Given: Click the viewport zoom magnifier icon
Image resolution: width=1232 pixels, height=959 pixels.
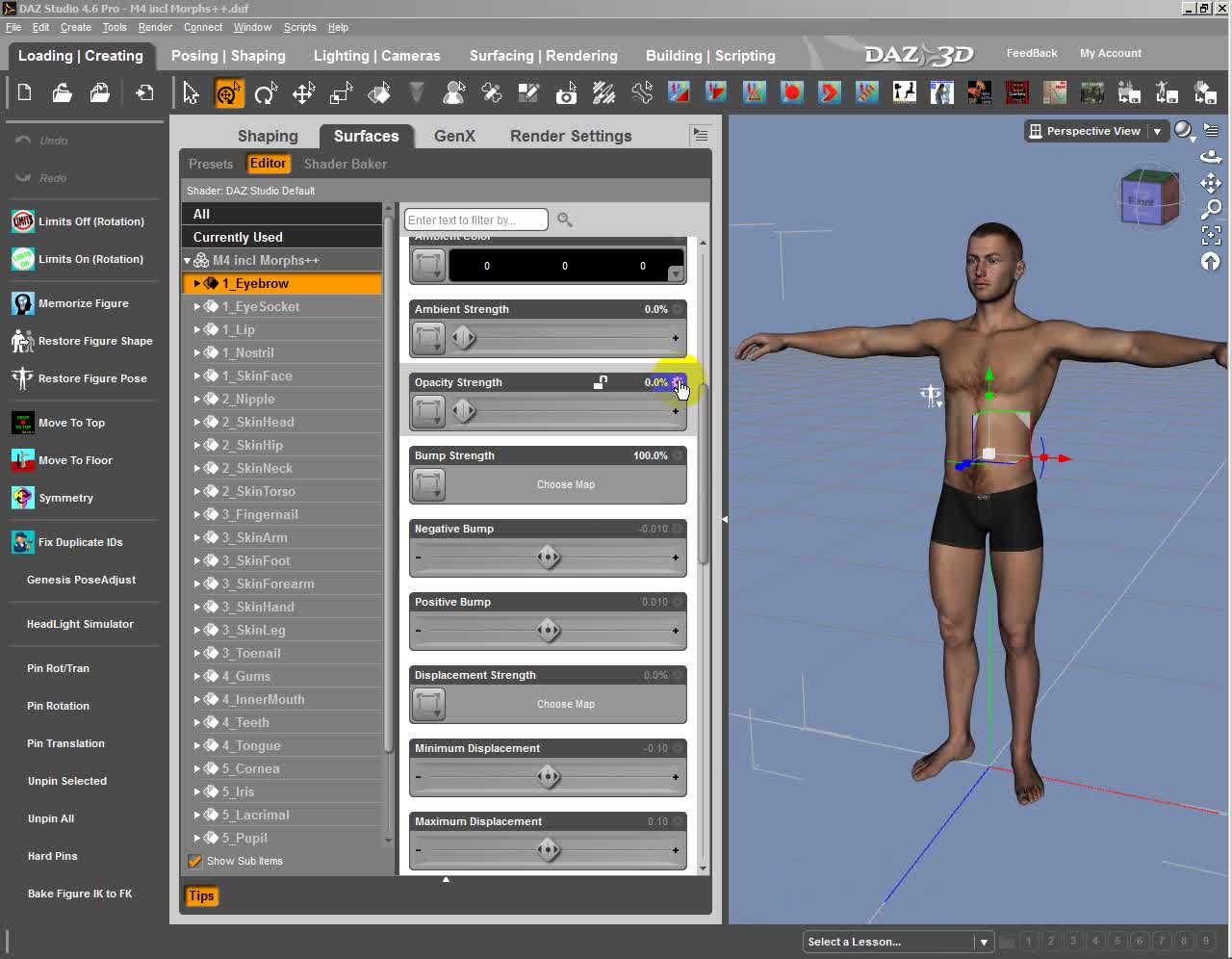Looking at the screenshot, I should point(1211,208).
